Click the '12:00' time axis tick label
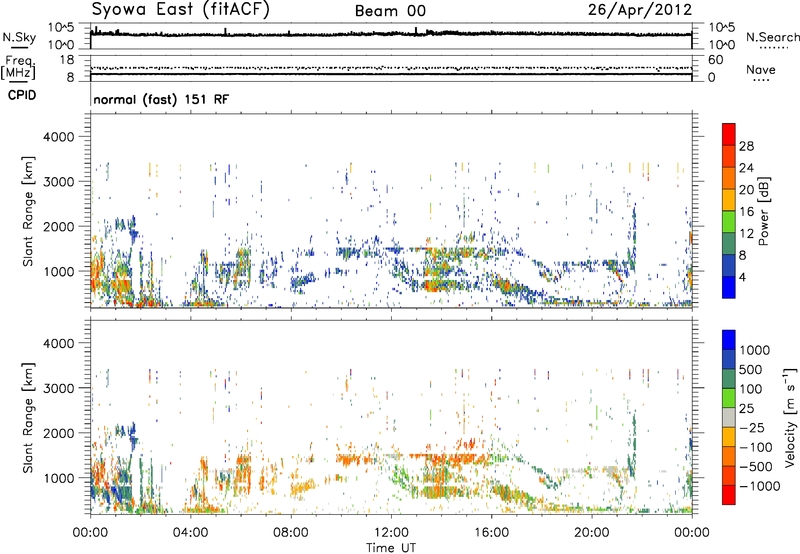Screen dimensions: 800x554 click(391, 533)
